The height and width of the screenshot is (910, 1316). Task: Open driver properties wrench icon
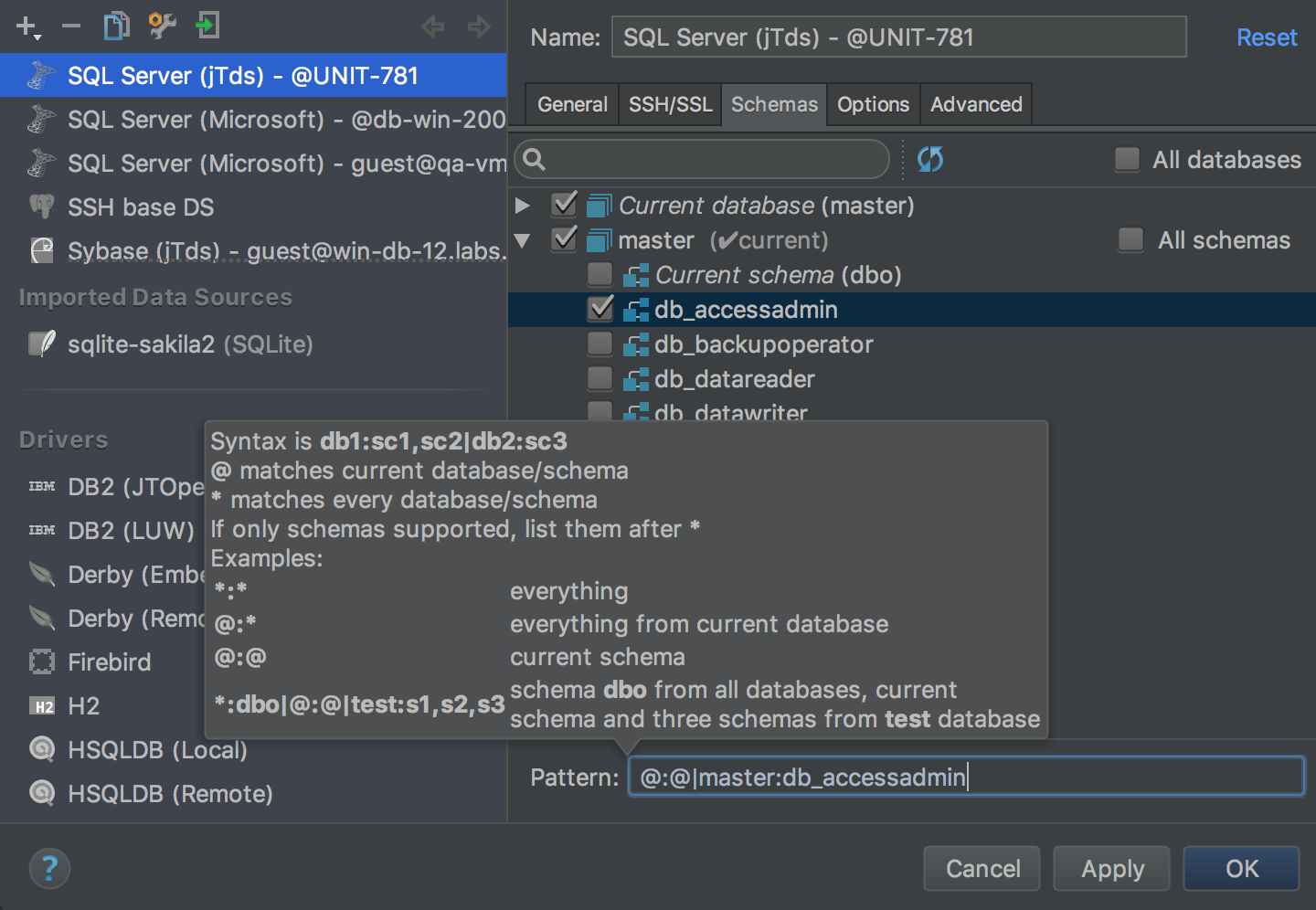pyautogui.click(x=162, y=26)
